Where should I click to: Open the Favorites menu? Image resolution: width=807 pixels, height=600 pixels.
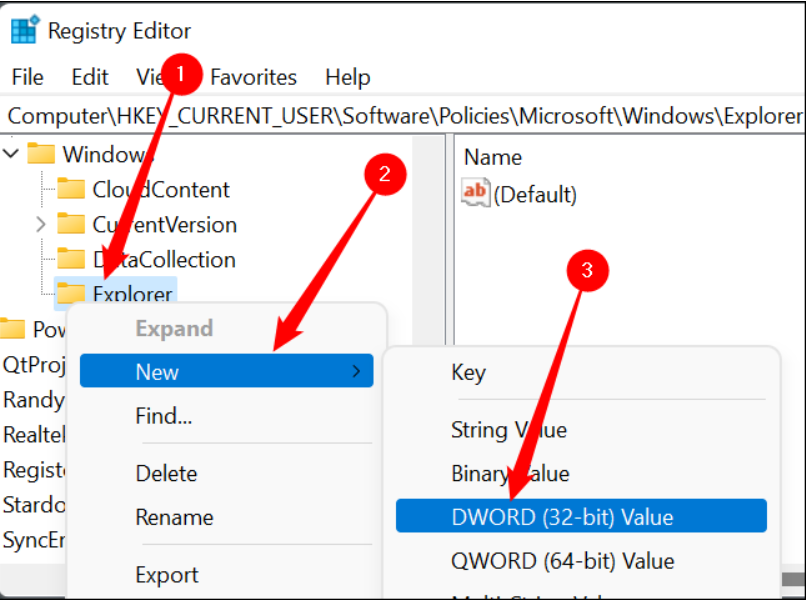pos(253,77)
